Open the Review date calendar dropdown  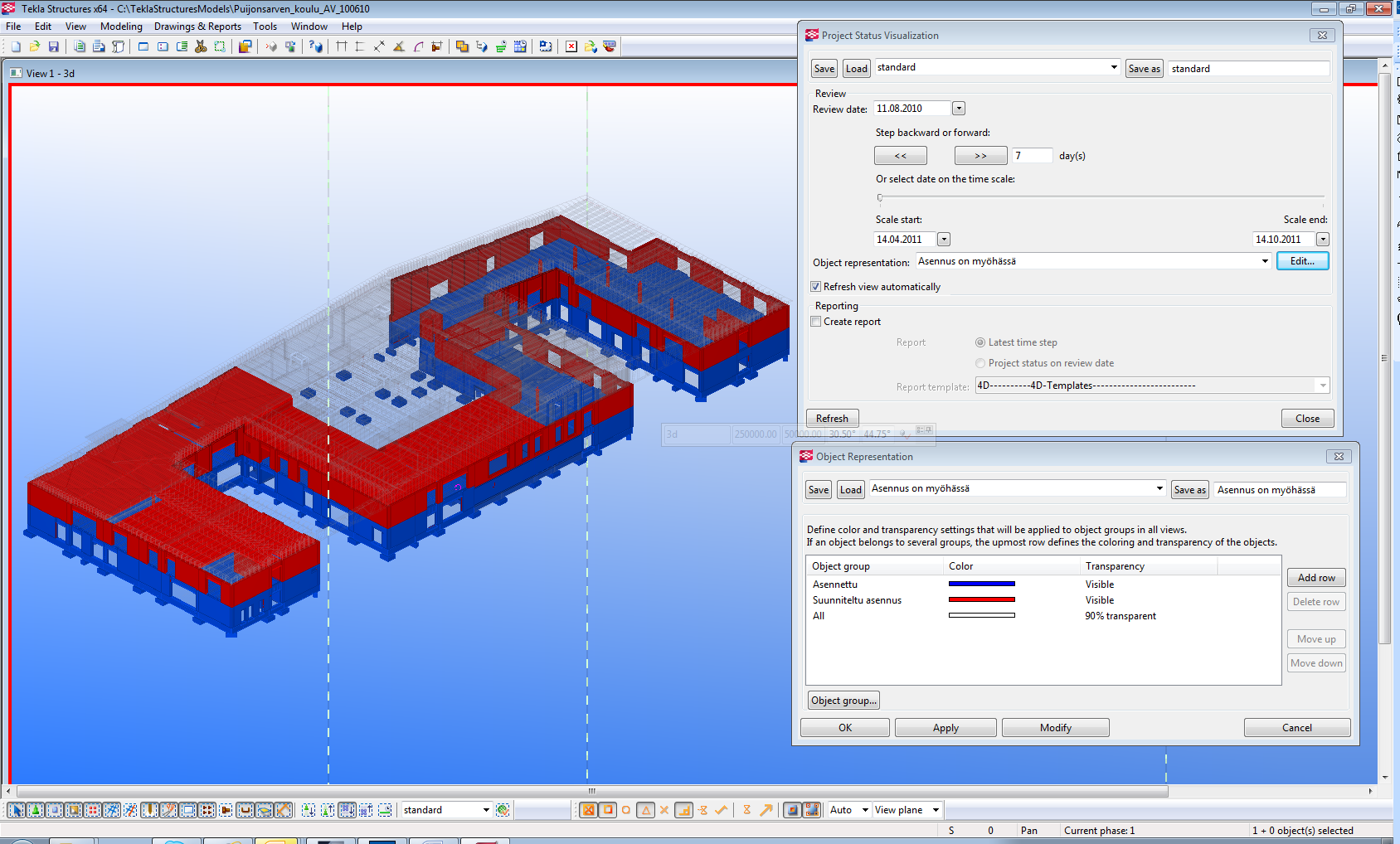tap(959, 109)
